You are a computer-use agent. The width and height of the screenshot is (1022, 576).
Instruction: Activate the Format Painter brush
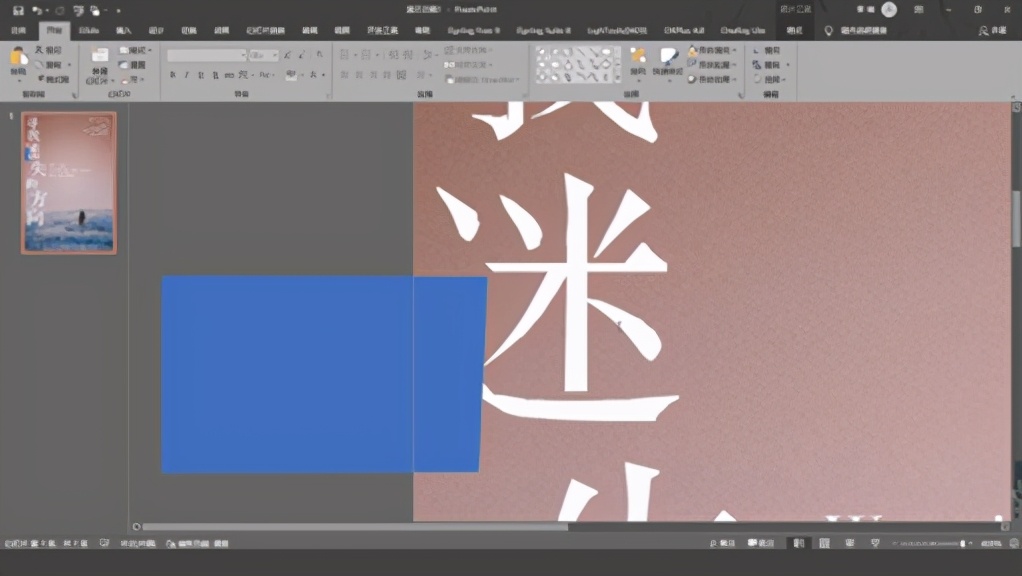click(x=53, y=79)
